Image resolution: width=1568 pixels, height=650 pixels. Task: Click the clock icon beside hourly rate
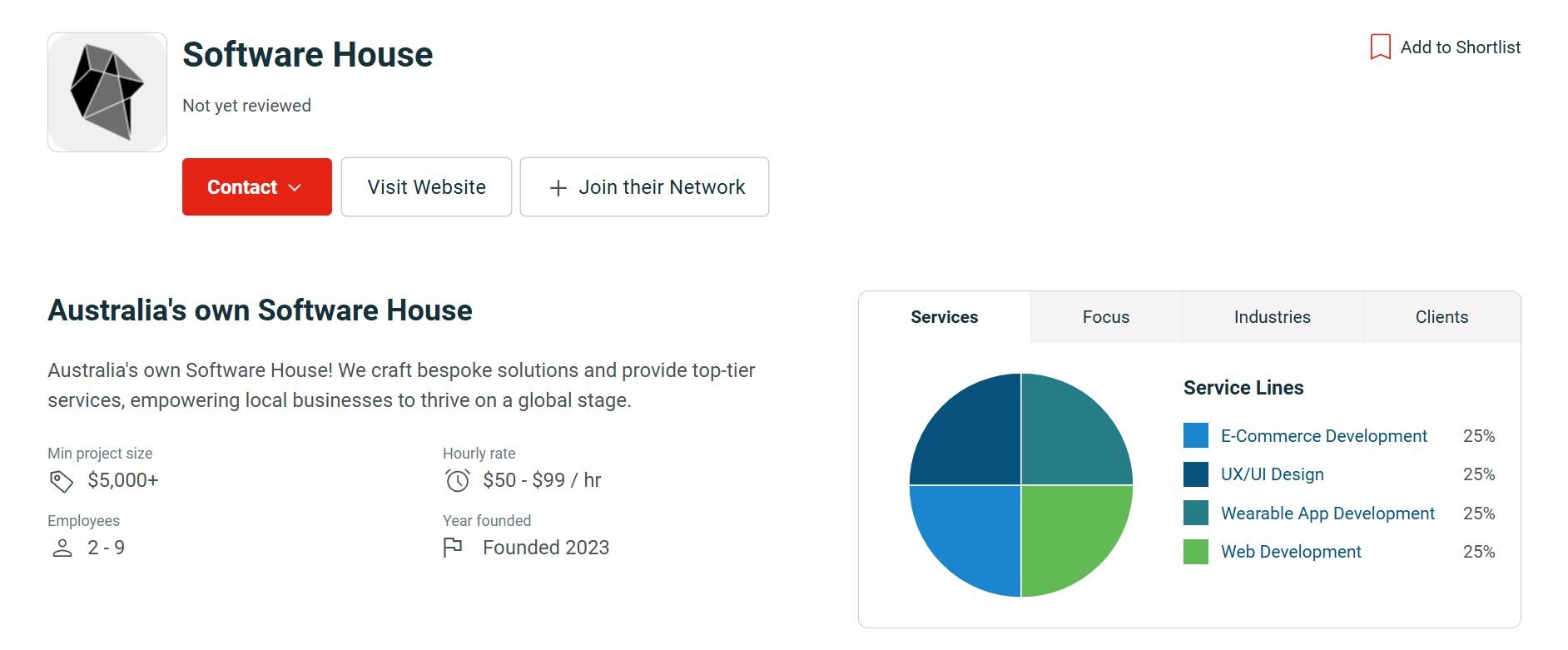(457, 480)
